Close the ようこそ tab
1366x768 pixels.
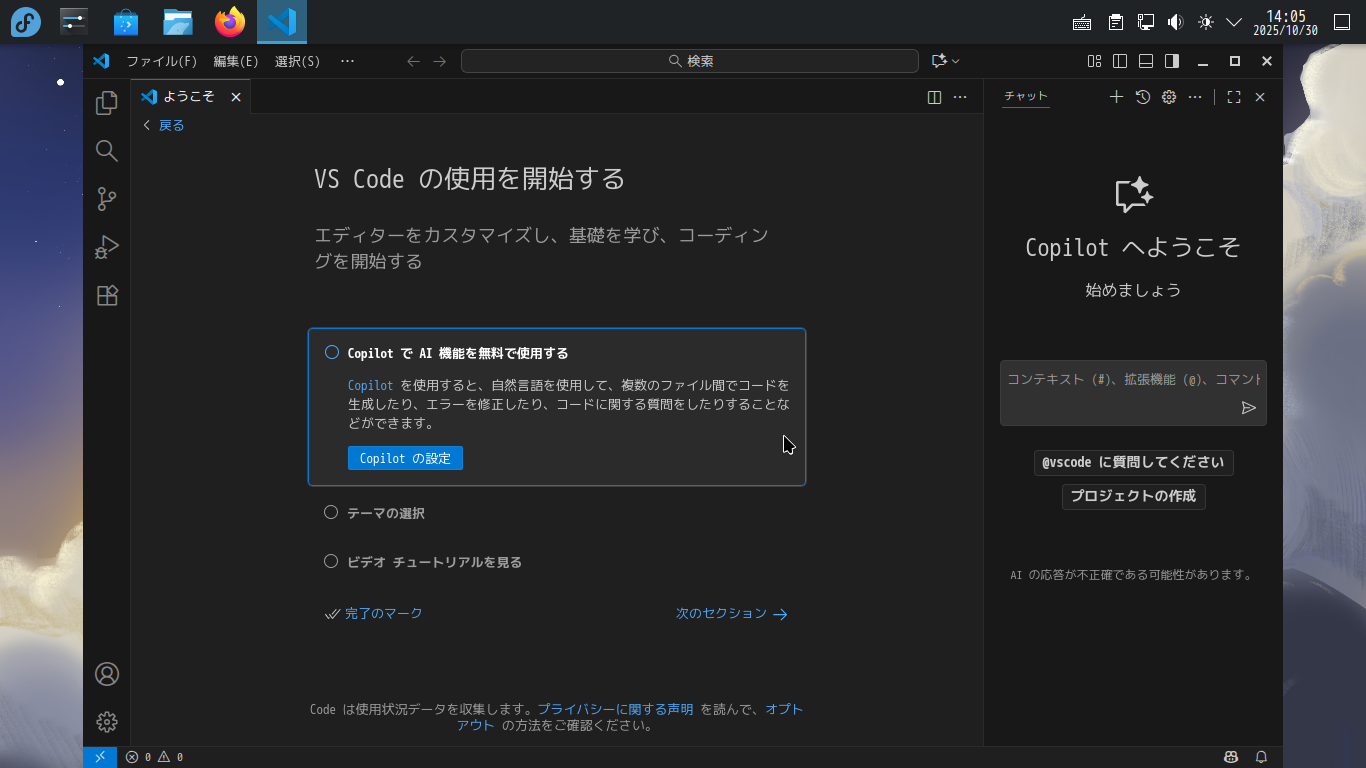(236, 97)
